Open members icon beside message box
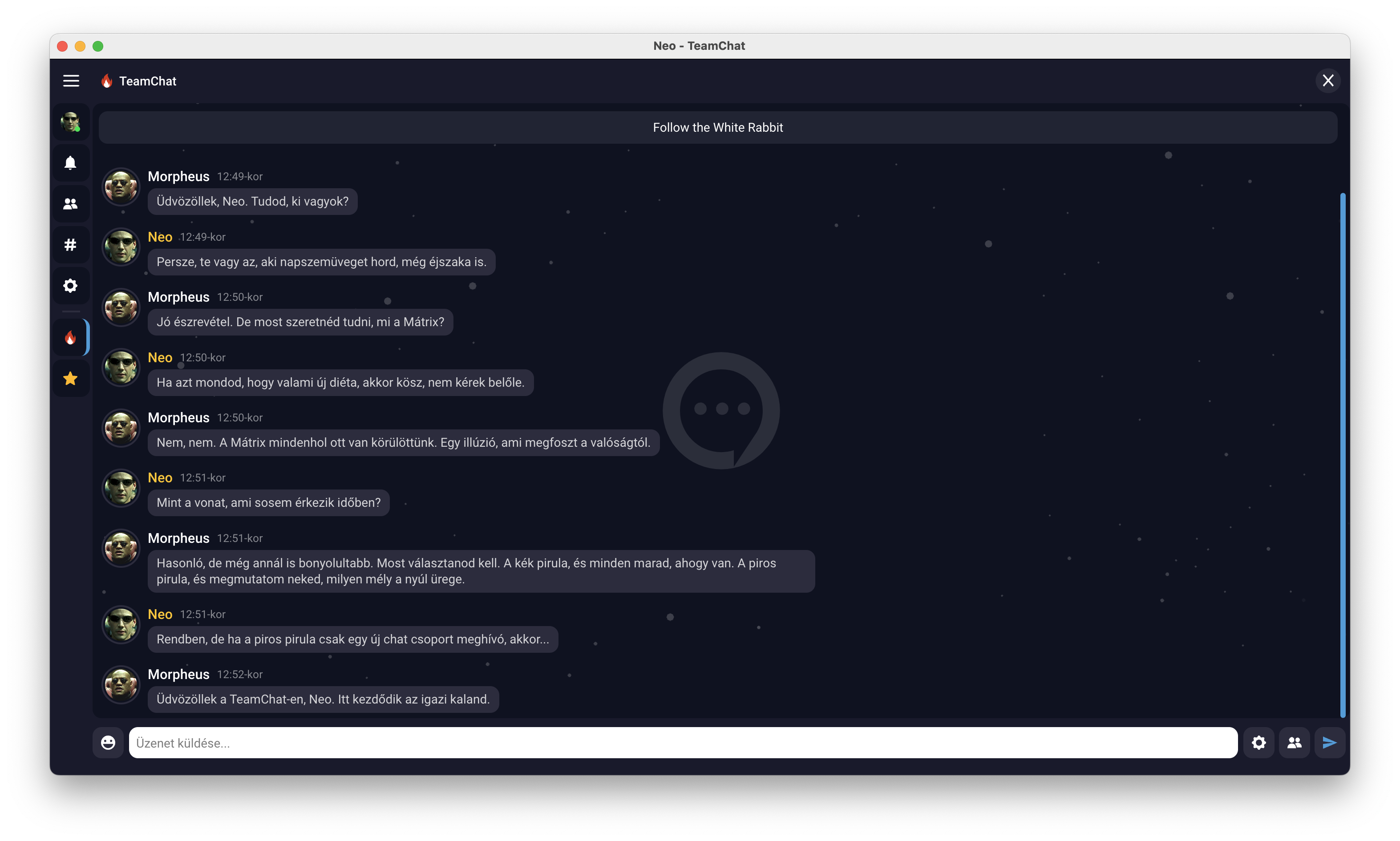The image size is (1400, 841). tap(1294, 742)
